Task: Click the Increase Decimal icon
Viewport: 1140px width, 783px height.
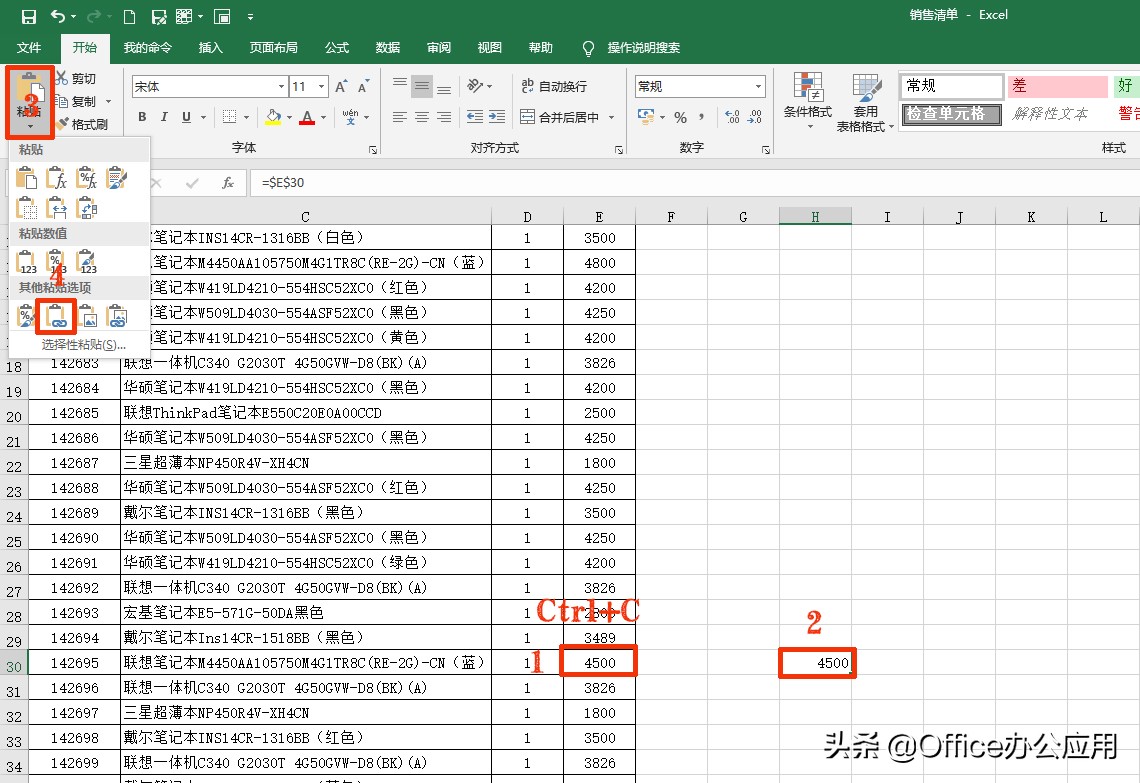Action: [732, 117]
